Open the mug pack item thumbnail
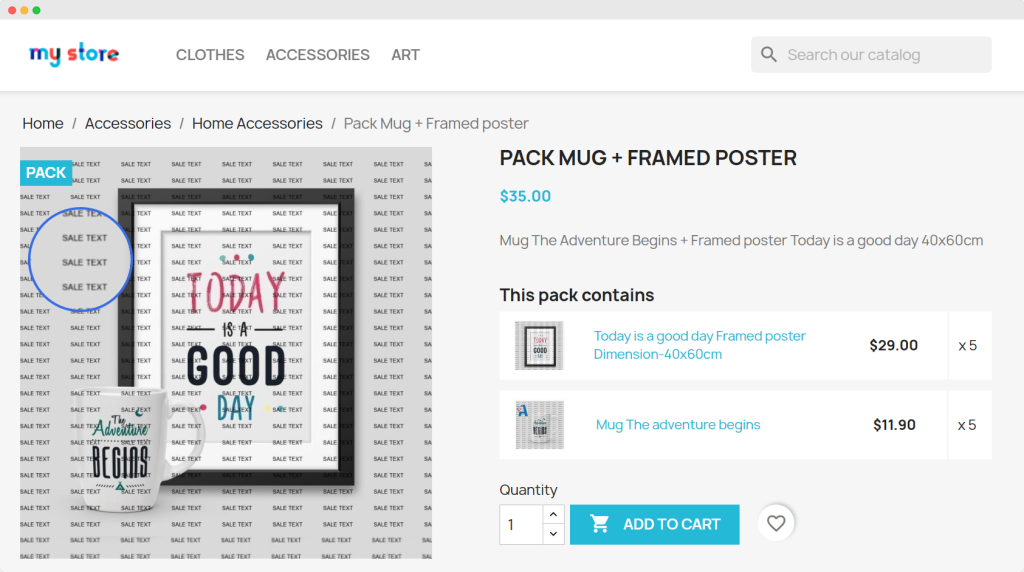 point(539,425)
